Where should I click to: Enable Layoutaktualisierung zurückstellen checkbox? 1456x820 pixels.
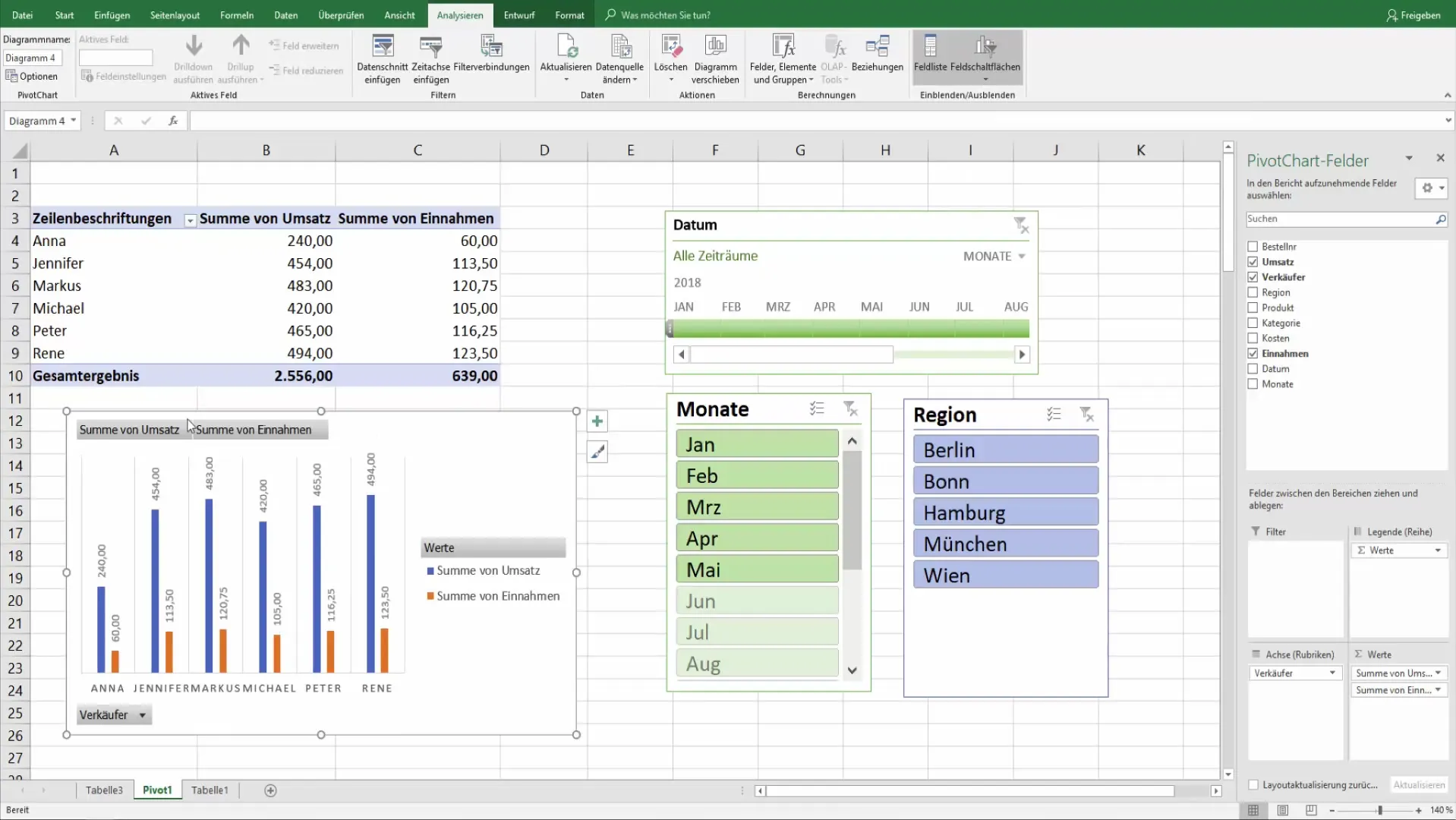tap(1253, 785)
